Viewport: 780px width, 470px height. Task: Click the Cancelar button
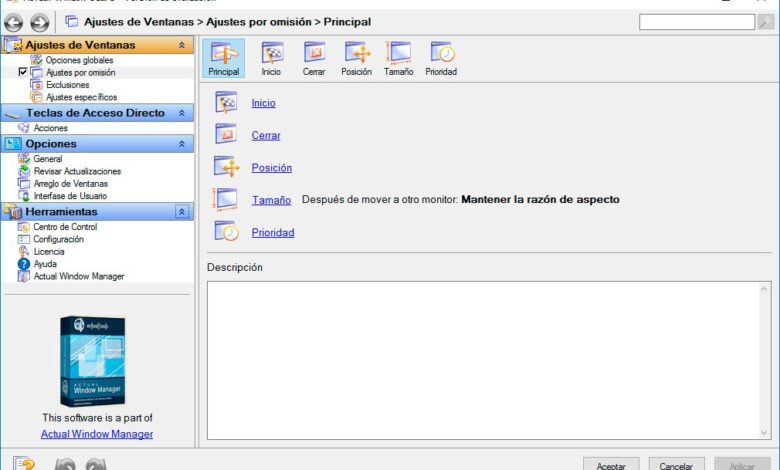[x=676, y=465]
